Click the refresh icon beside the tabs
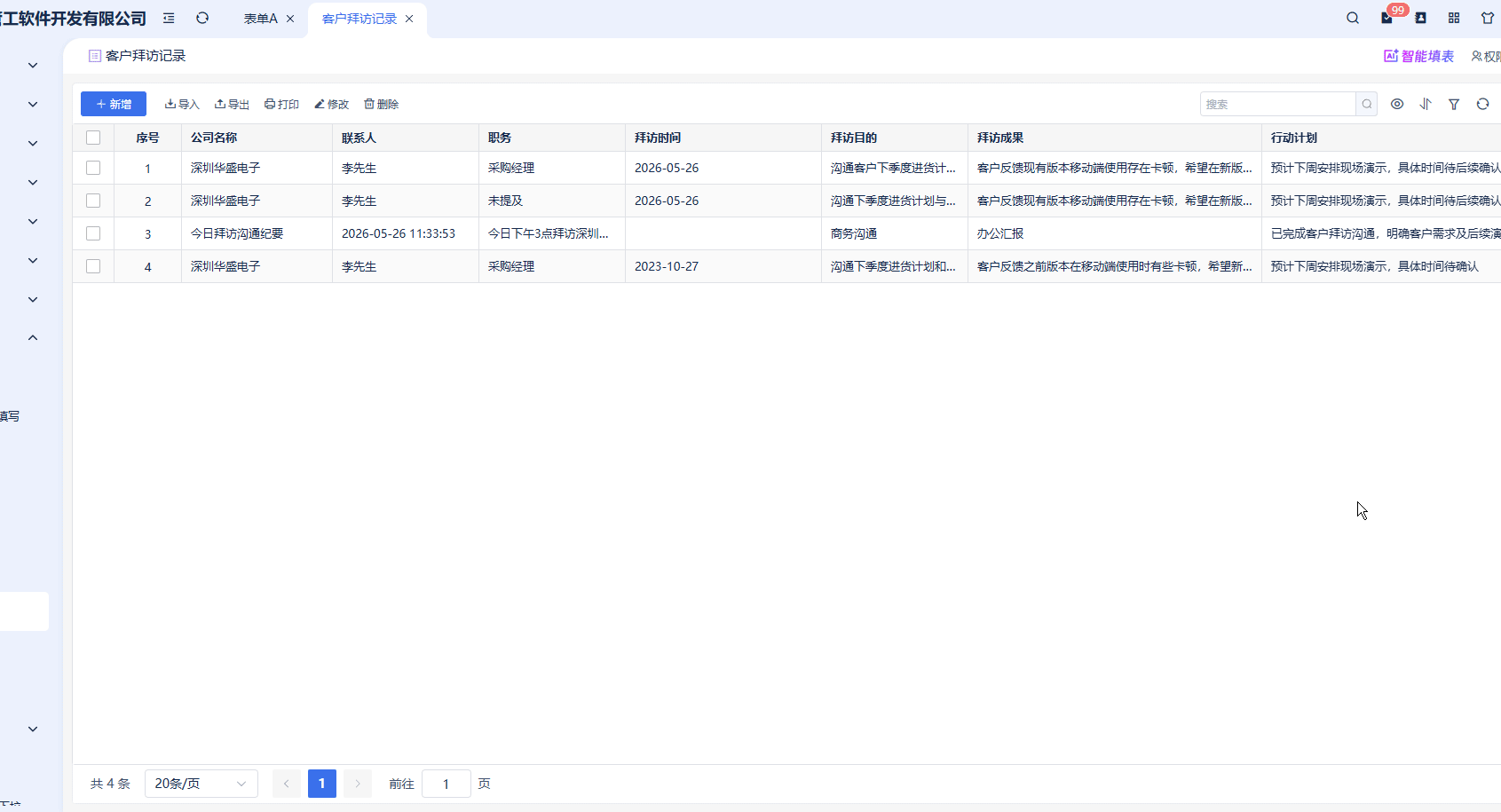 point(202,18)
